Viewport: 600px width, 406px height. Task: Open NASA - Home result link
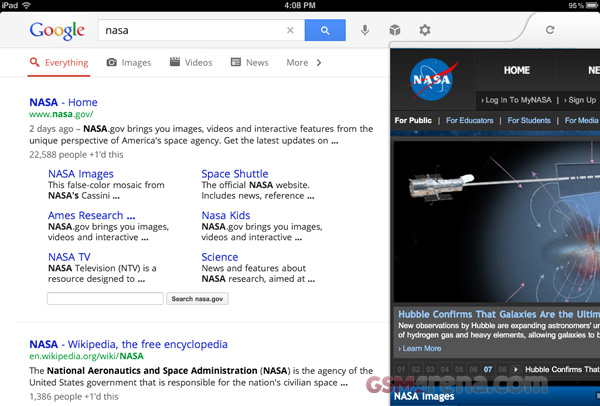click(x=64, y=102)
